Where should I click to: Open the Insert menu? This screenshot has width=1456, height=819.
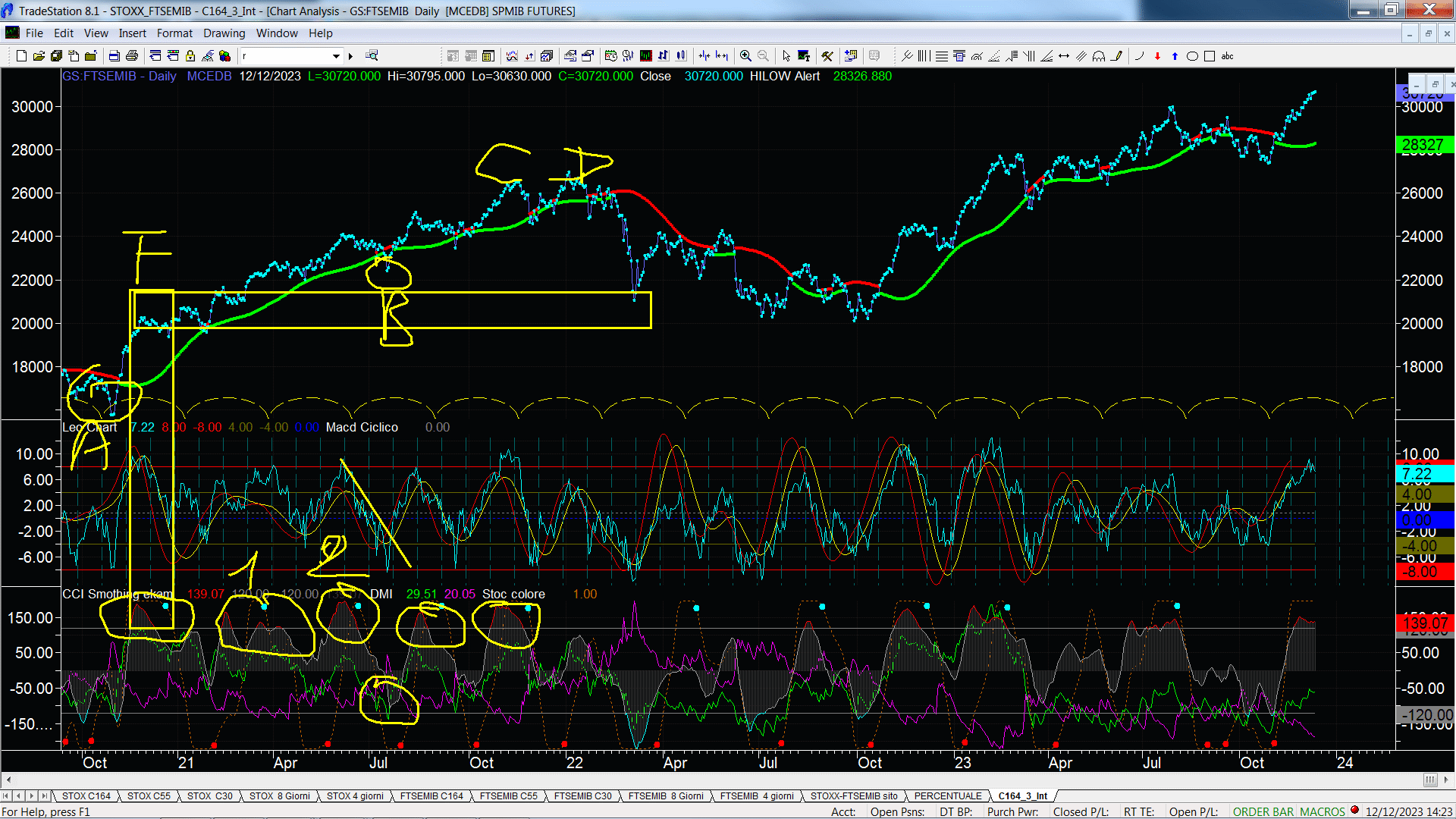pyautogui.click(x=133, y=33)
